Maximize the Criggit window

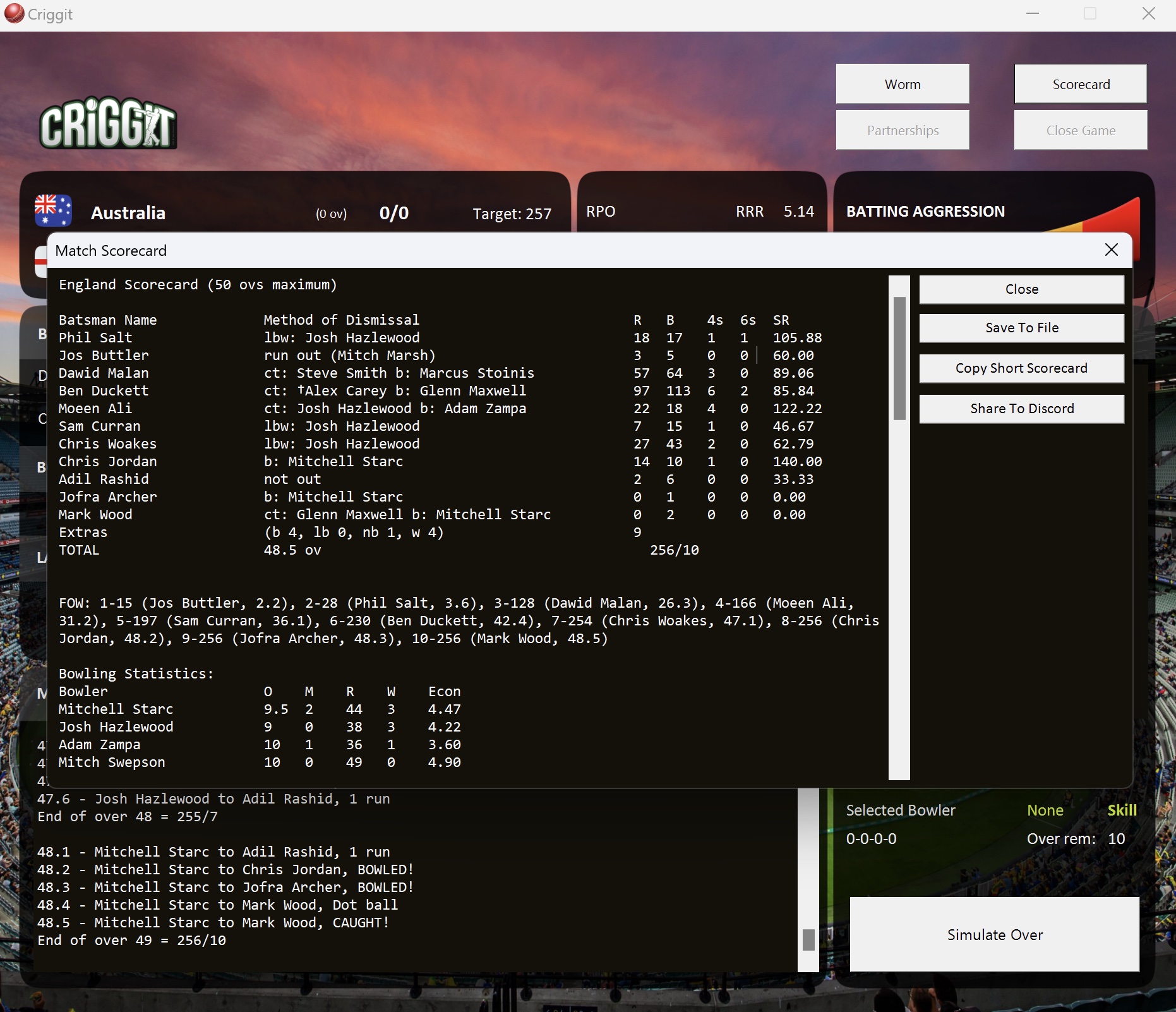[x=1090, y=14]
